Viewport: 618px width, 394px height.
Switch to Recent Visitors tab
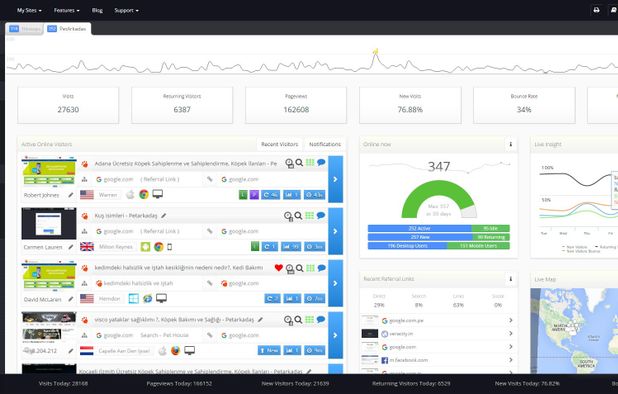click(279, 144)
